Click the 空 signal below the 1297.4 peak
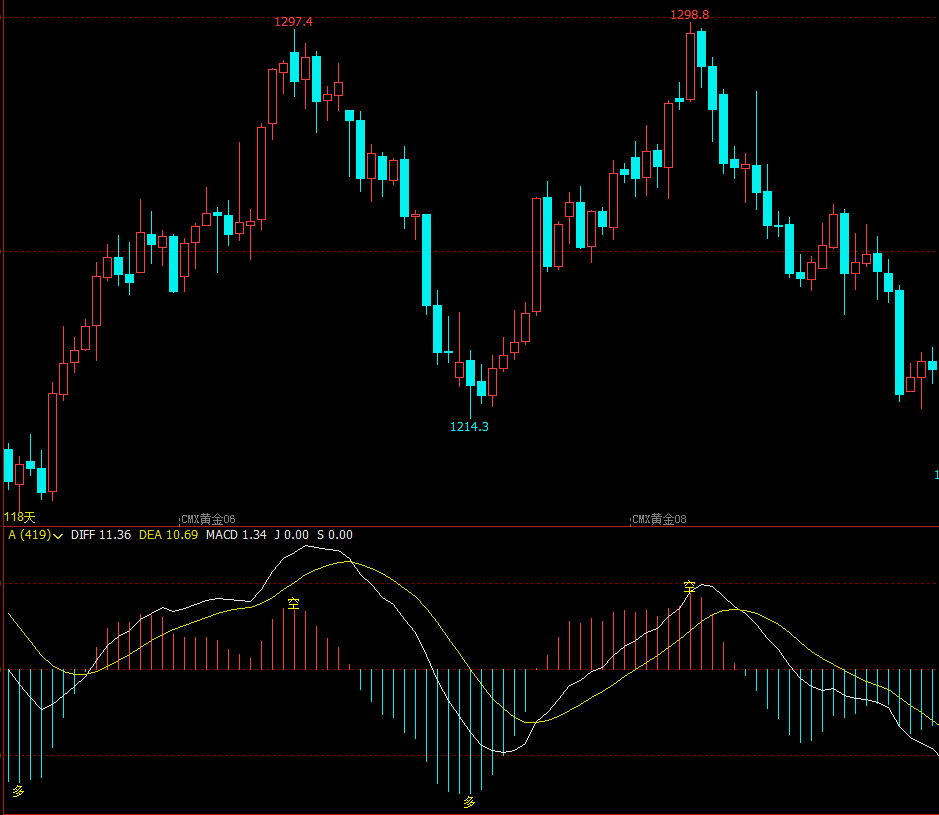The height and width of the screenshot is (815, 939). (x=293, y=604)
